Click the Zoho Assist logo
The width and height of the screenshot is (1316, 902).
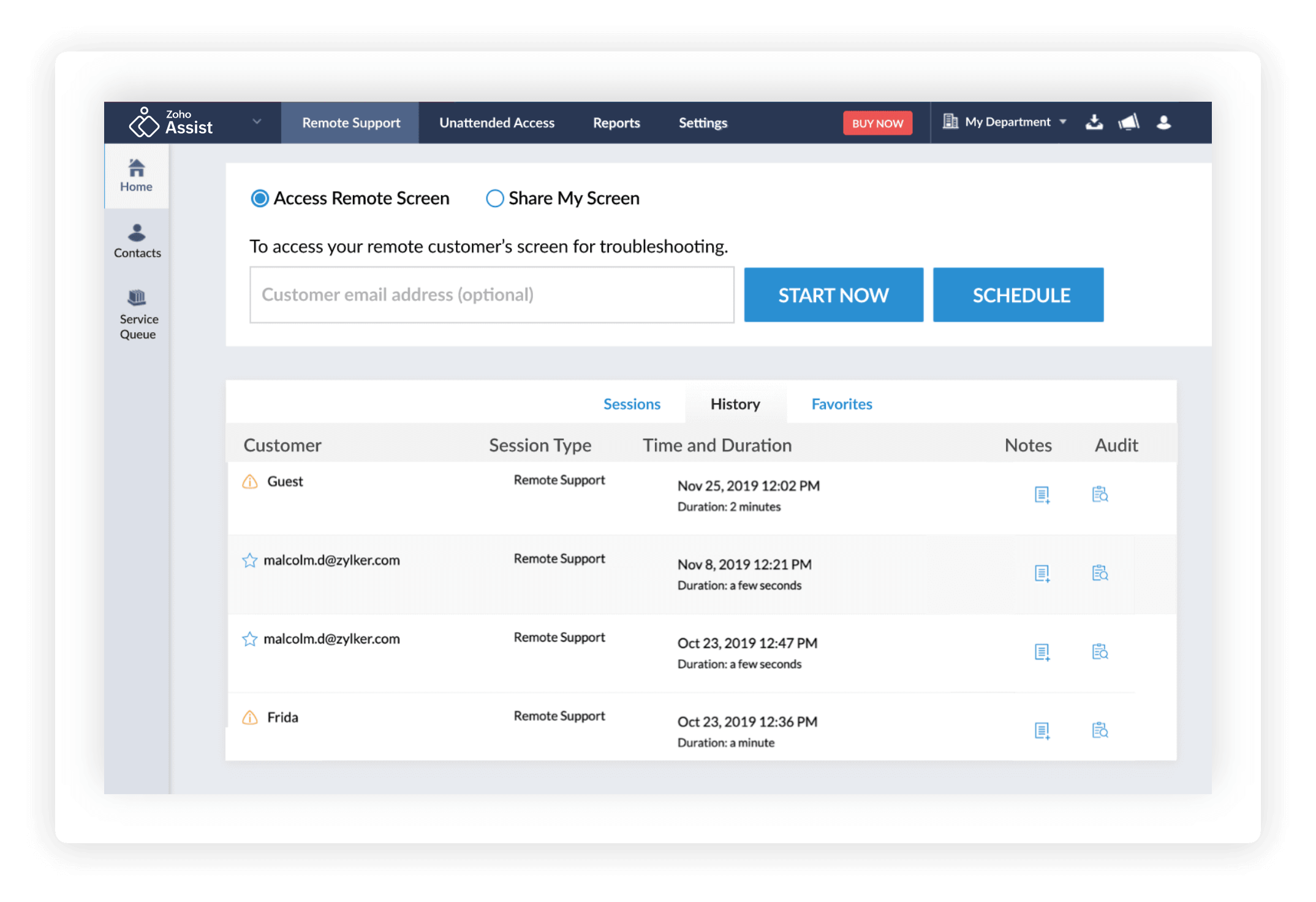point(171,122)
